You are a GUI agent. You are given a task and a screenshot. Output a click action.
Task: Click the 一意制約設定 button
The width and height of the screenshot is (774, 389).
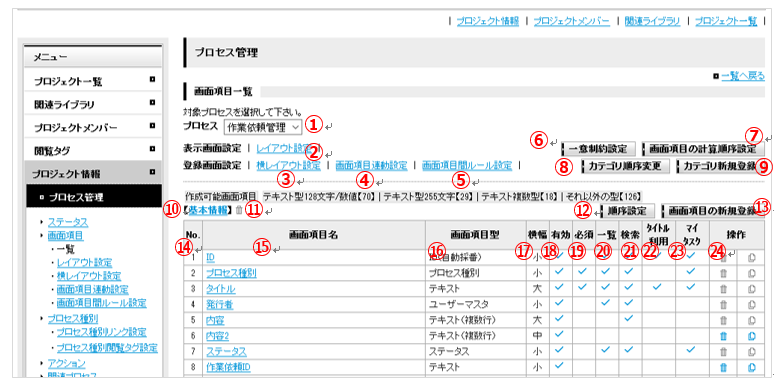[598, 148]
